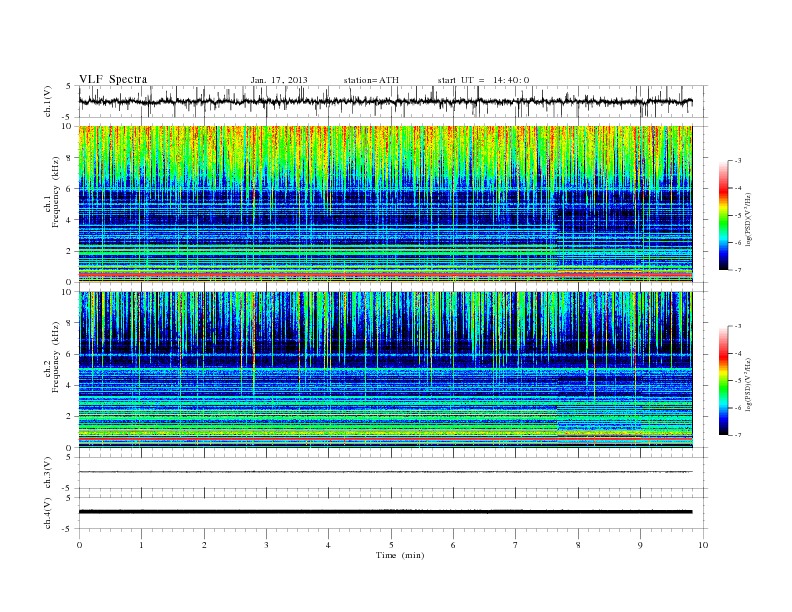Image resolution: width=792 pixels, height=612 pixels.
Task: Click the "ch.3(V)" axis label
Action: coord(48,472)
